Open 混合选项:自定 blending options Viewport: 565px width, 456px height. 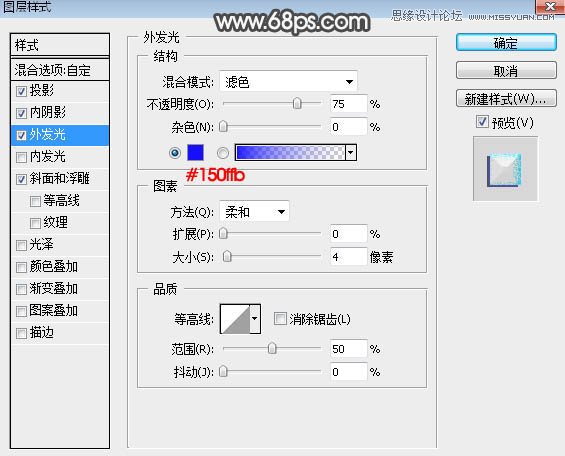point(60,70)
